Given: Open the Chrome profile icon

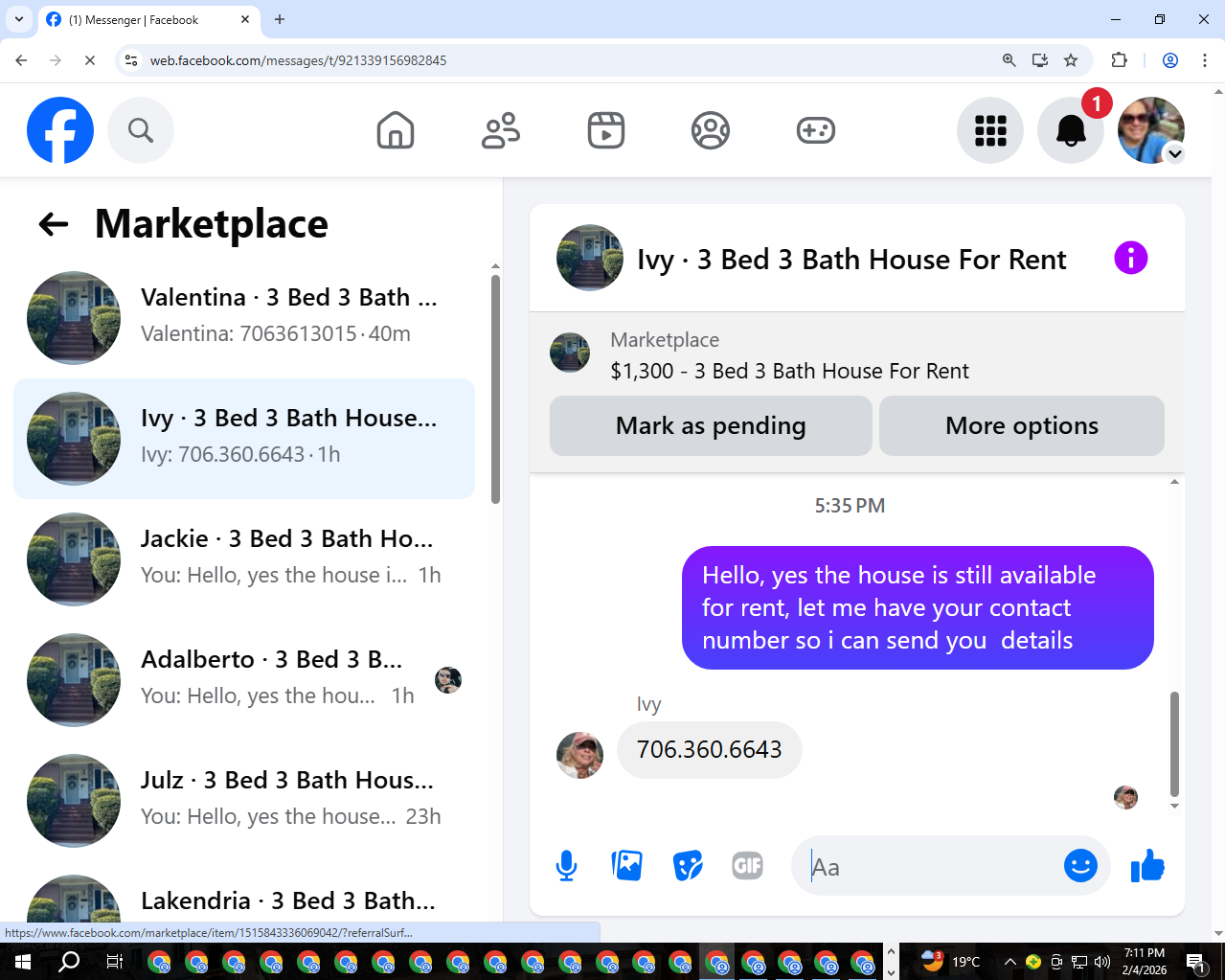Looking at the screenshot, I should [x=1170, y=60].
